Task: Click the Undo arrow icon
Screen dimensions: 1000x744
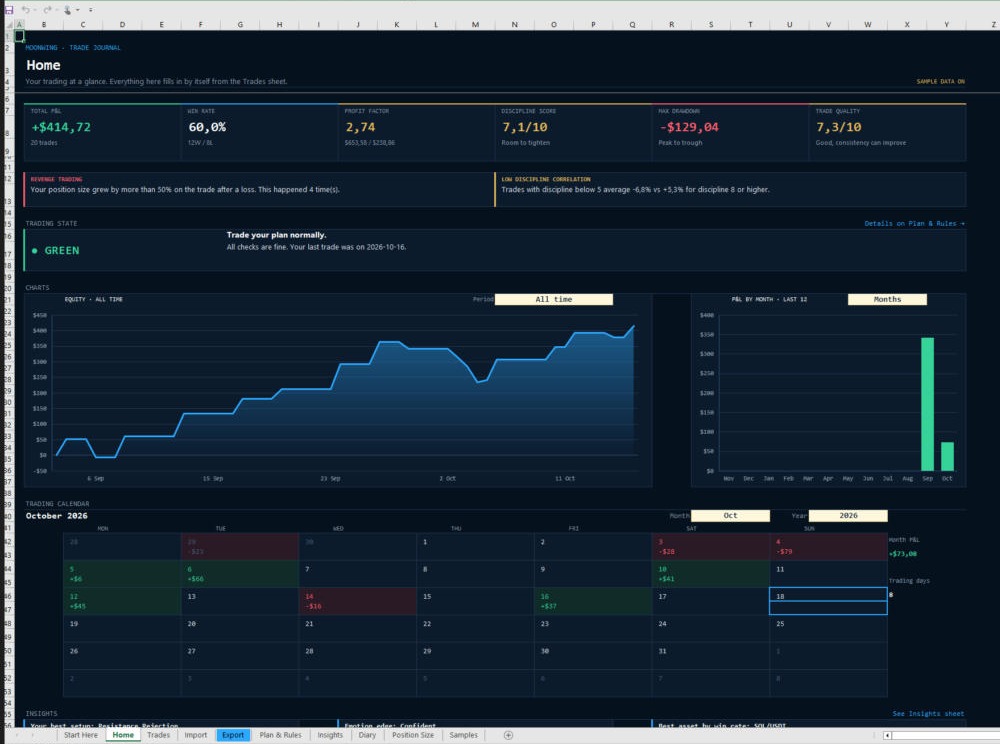Action: click(26, 10)
